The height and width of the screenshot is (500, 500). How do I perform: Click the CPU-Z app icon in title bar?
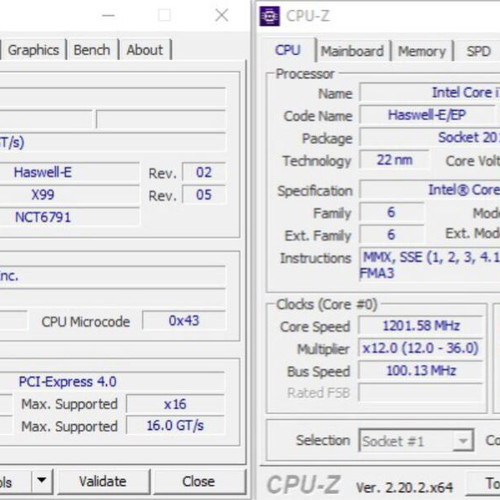click(269, 16)
